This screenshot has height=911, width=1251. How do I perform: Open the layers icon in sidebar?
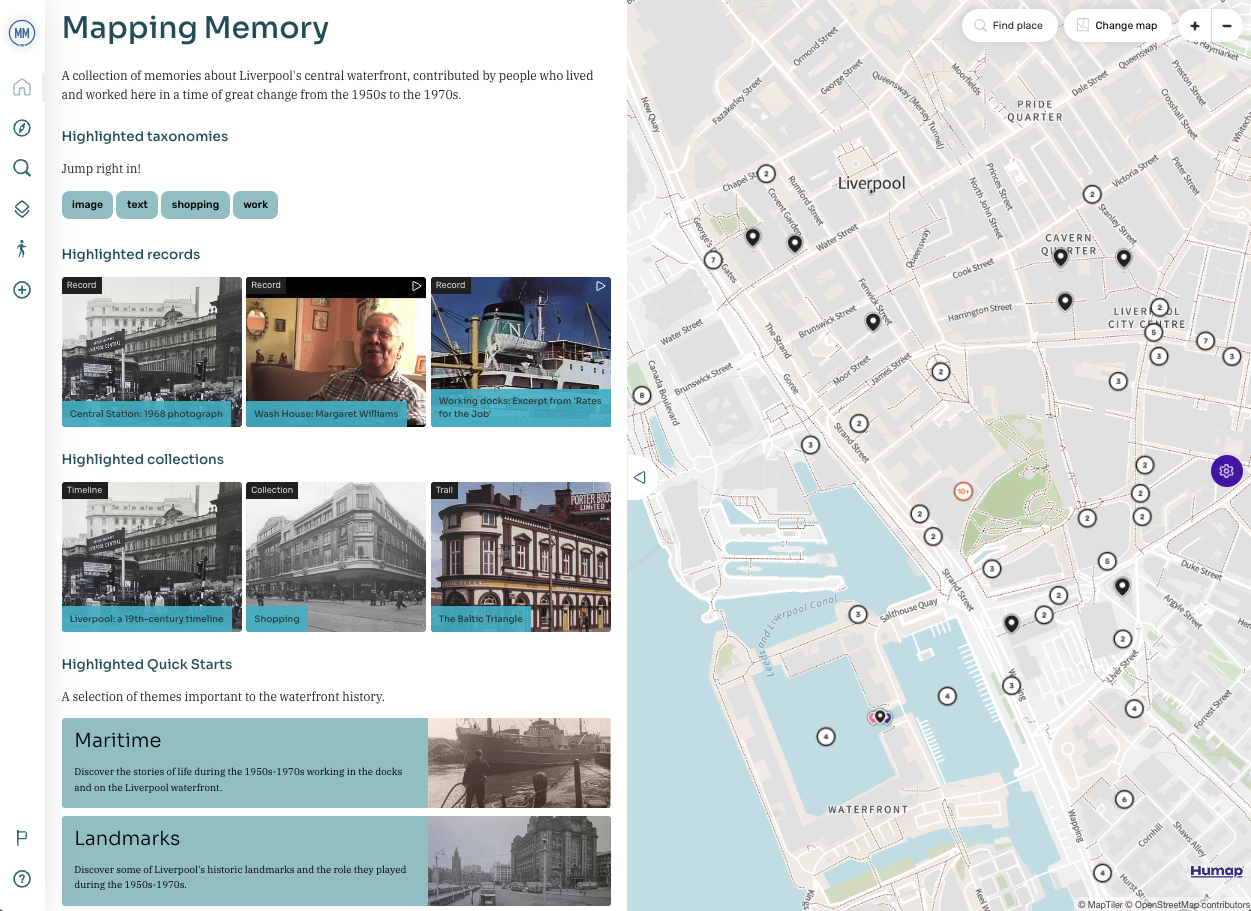point(22,209)
